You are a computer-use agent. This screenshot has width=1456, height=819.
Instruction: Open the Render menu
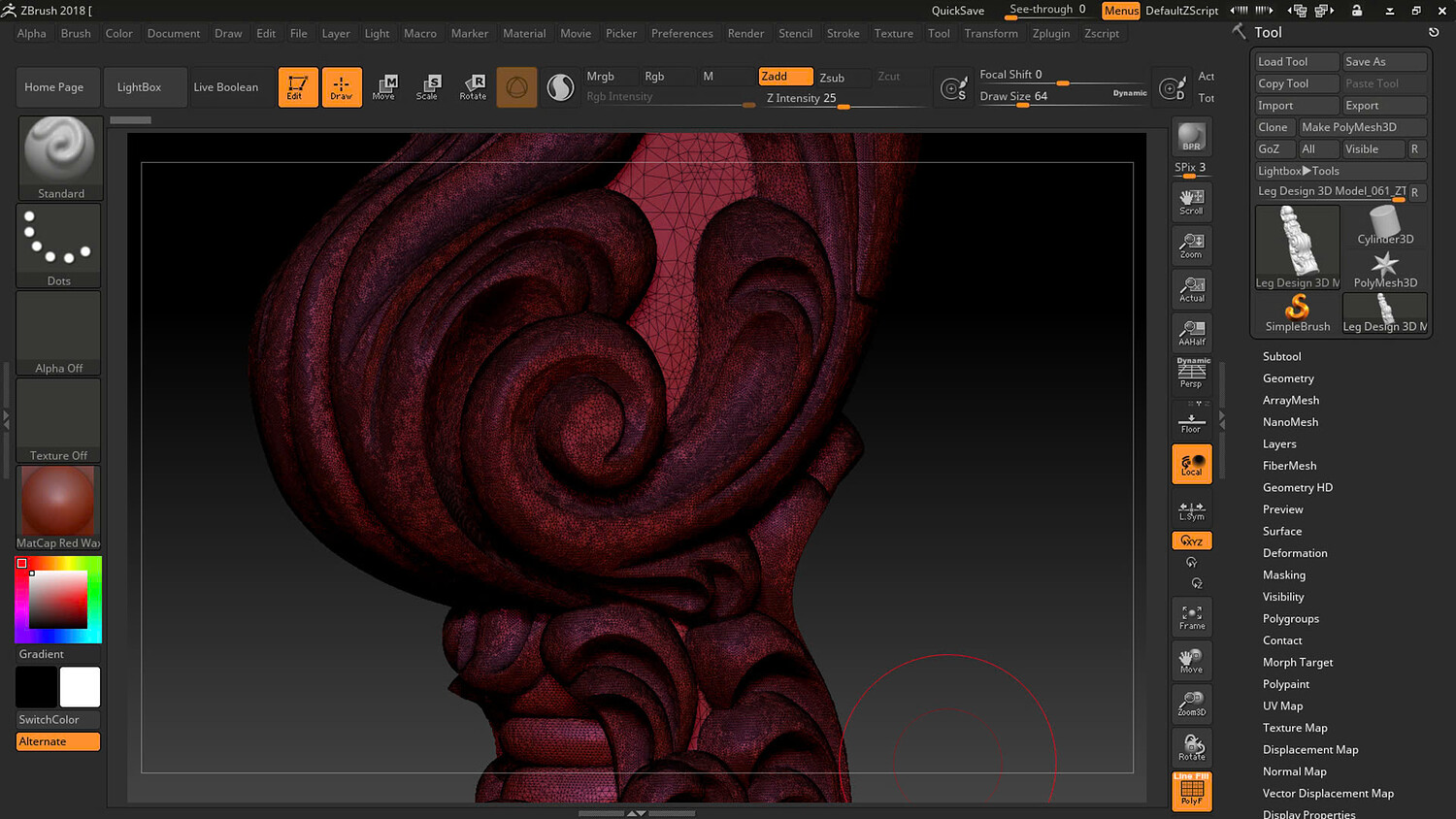pos(745,33)
